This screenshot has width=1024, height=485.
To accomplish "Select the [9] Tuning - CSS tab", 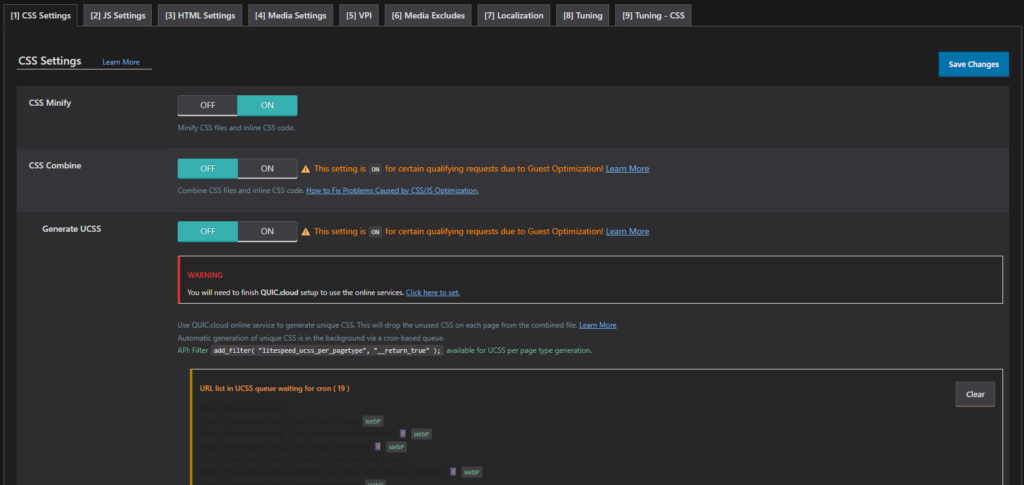I will (653, 15).
